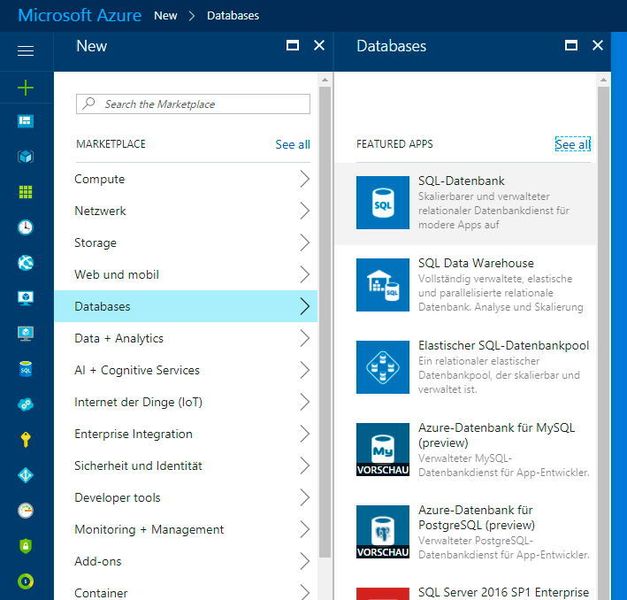
Task: Select the Developer tools category
Action: click(186, 498)
